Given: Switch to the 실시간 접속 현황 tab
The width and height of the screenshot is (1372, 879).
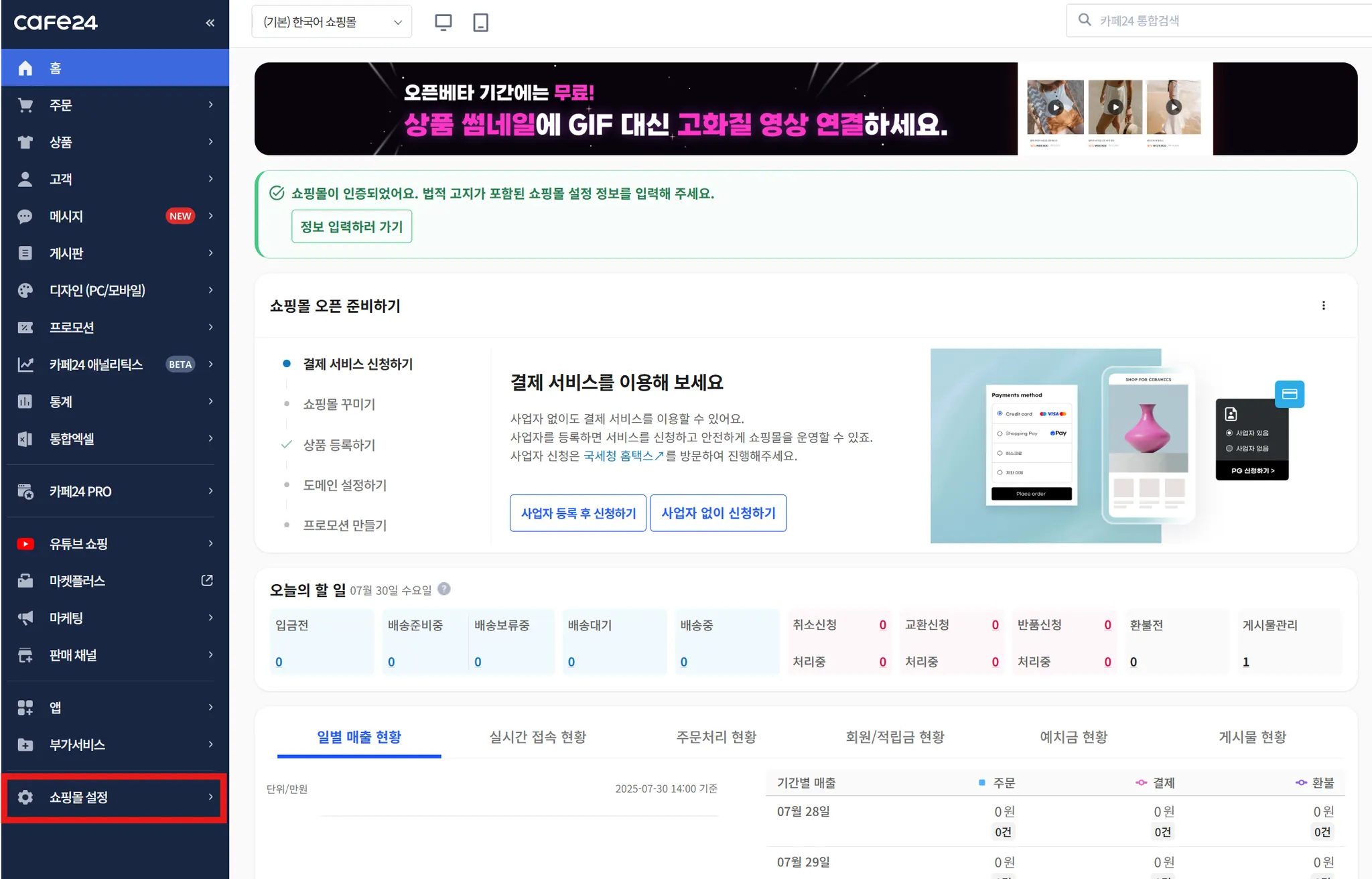Looking at the screenshot, I should (537, 737).
